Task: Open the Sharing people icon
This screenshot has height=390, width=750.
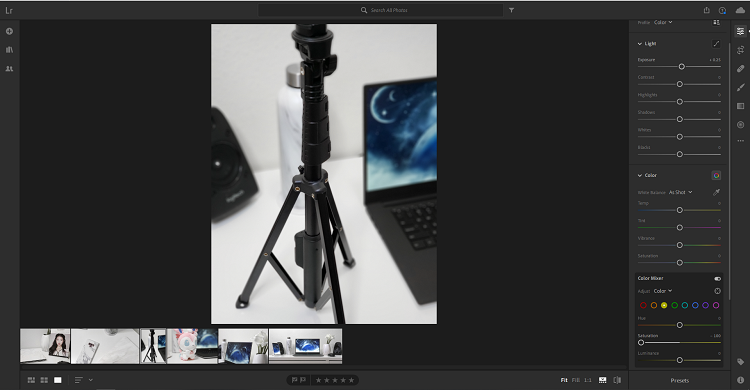Action: click(9, 68)
